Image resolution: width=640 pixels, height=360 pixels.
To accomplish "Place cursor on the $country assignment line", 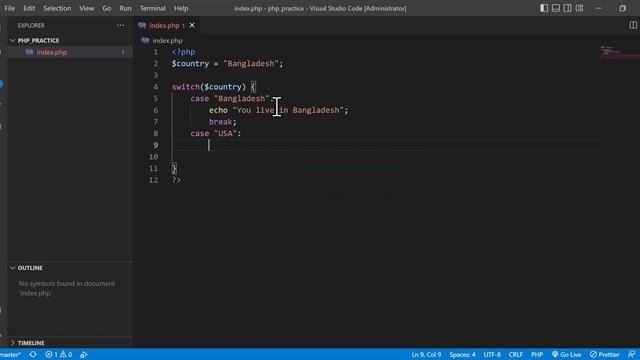I will (227, 64).
